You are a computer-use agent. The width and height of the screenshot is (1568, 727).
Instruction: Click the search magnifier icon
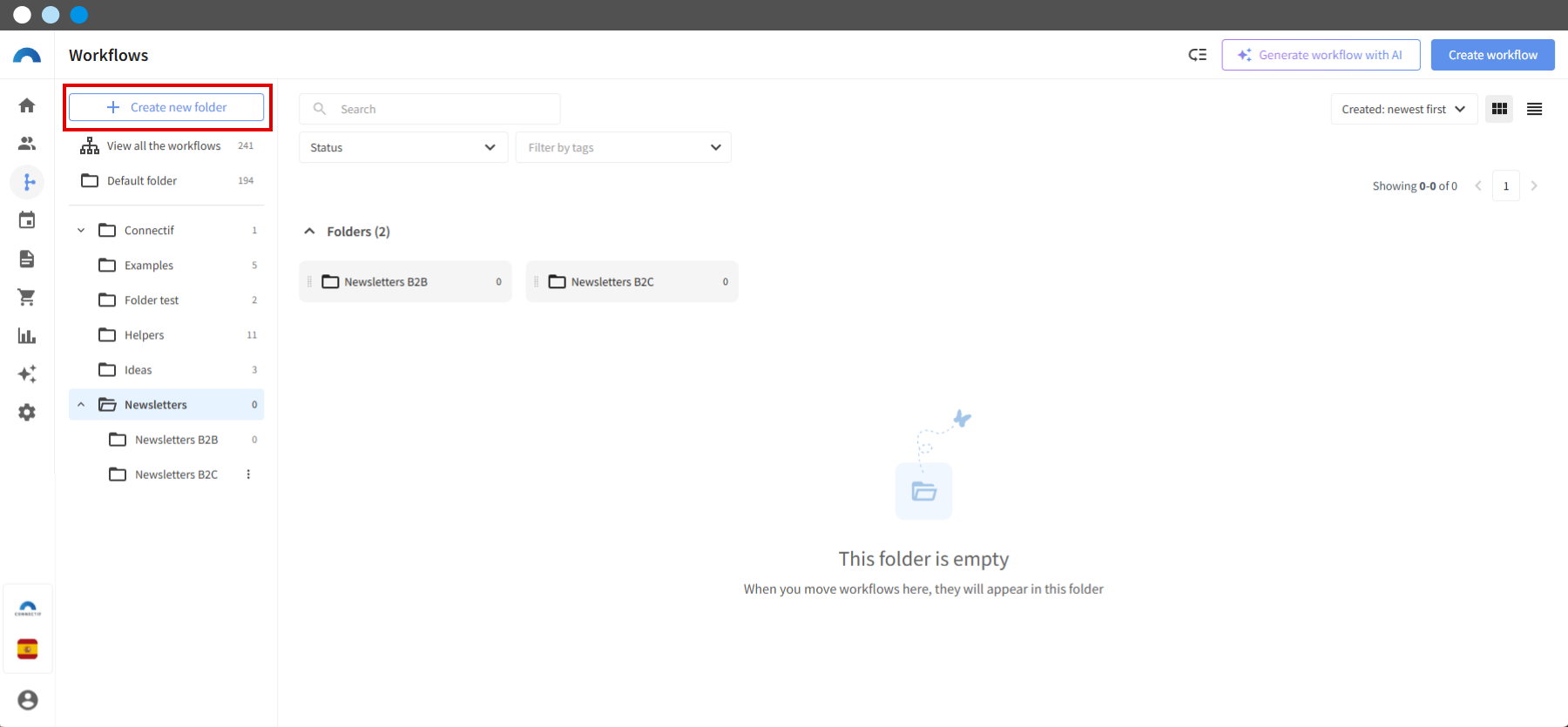coord(320,109)
